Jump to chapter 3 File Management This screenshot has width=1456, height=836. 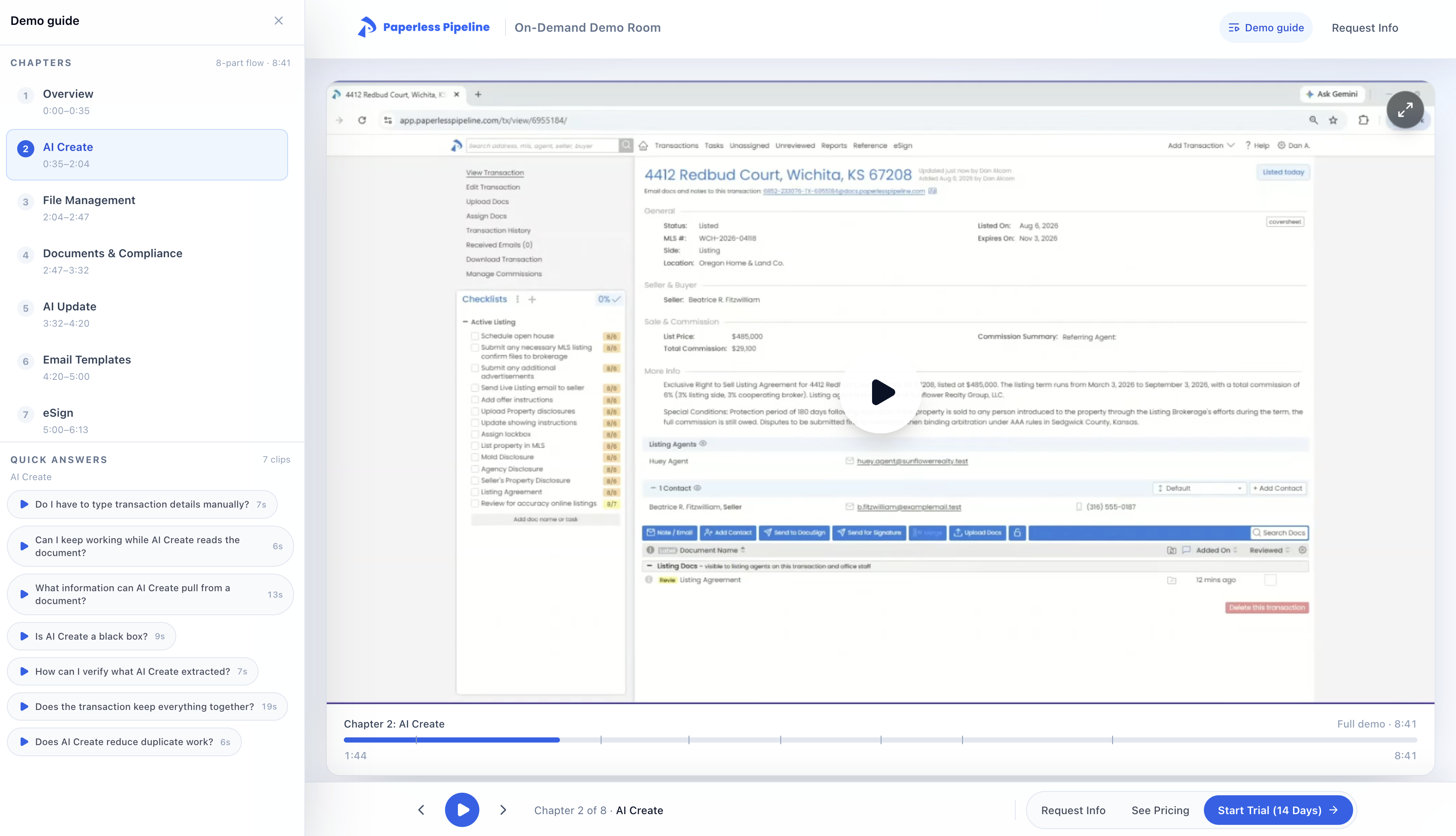pyautogui.click(x=147, y=208)
